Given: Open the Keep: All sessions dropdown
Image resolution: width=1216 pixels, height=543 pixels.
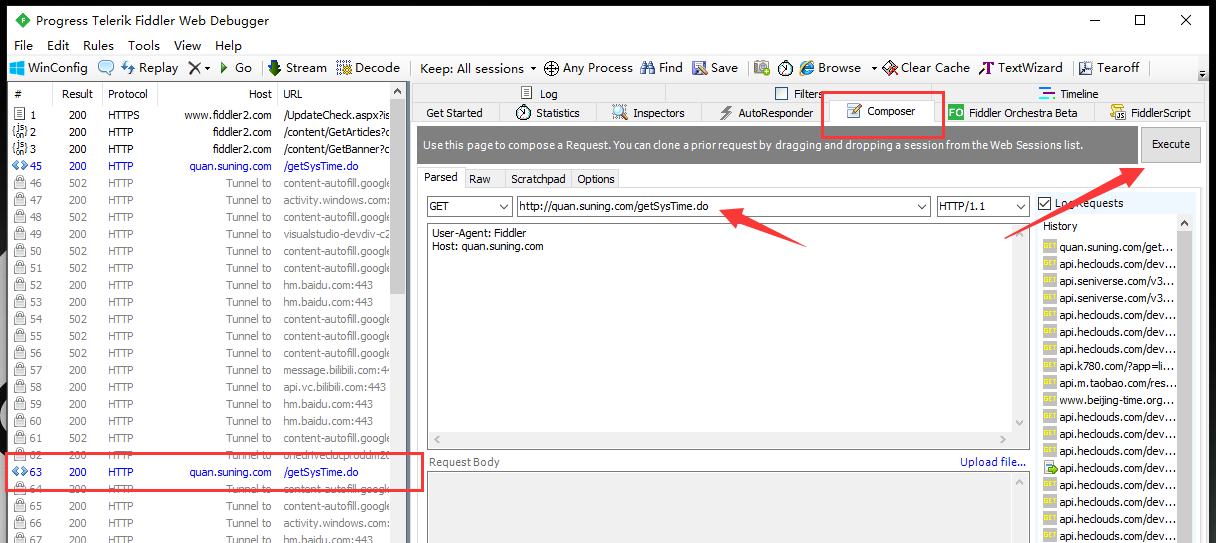Looking at the screenshot, I should [x=478, y=68].
